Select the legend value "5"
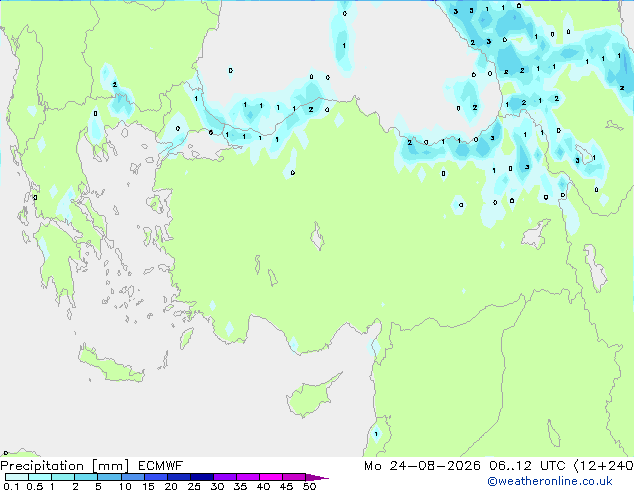Screen dimensions: 634x490 (x=98, y=486)
